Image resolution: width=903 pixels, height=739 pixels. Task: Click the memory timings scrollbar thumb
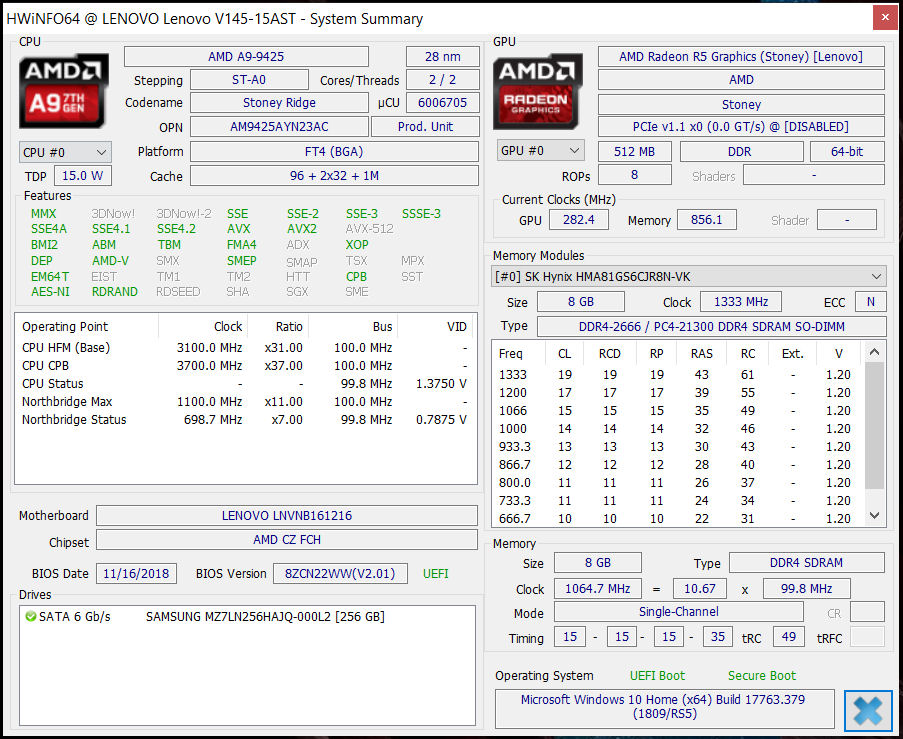point(874,425)
